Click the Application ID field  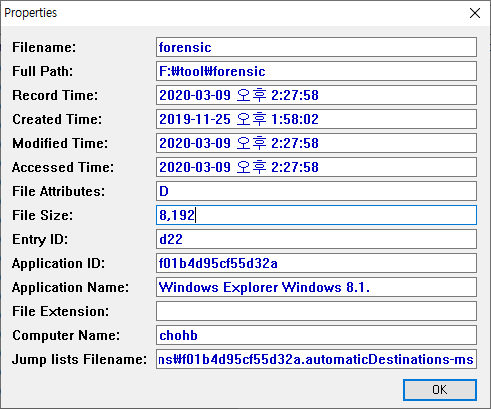(316, 263)
